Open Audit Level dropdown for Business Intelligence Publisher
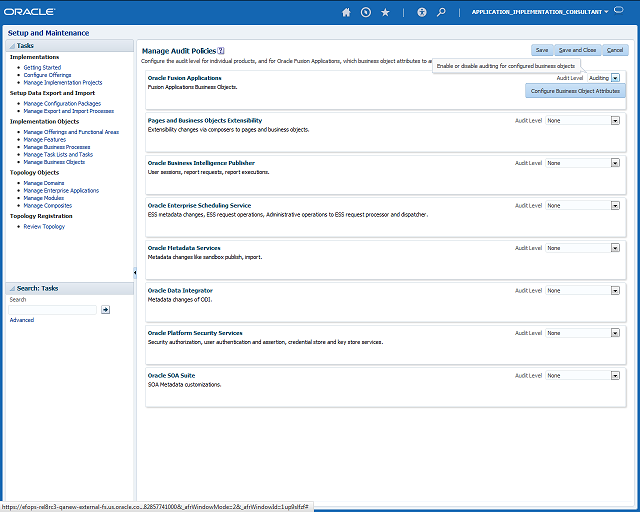This screenshot has width=640, height=512. click(x=616, y=163)
